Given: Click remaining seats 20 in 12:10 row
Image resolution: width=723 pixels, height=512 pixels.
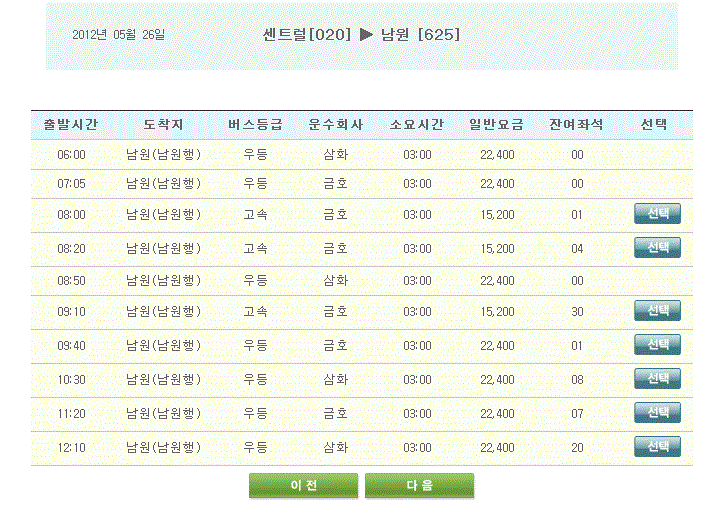Looking at the screenshot, I should 577,448.
